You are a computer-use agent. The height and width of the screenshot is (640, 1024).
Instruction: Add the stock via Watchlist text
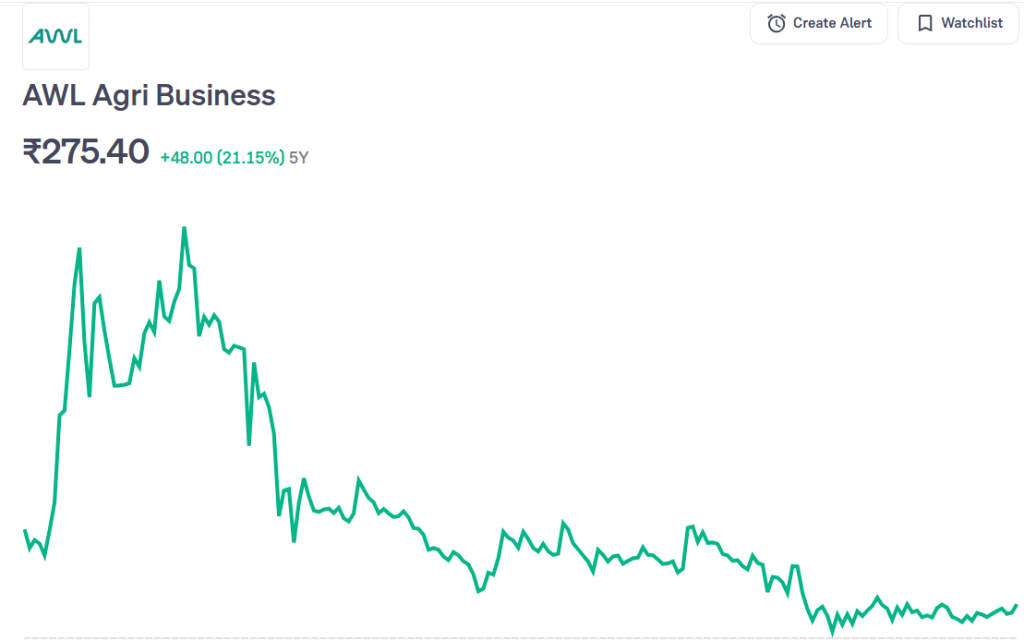click(x=971, y=23)
